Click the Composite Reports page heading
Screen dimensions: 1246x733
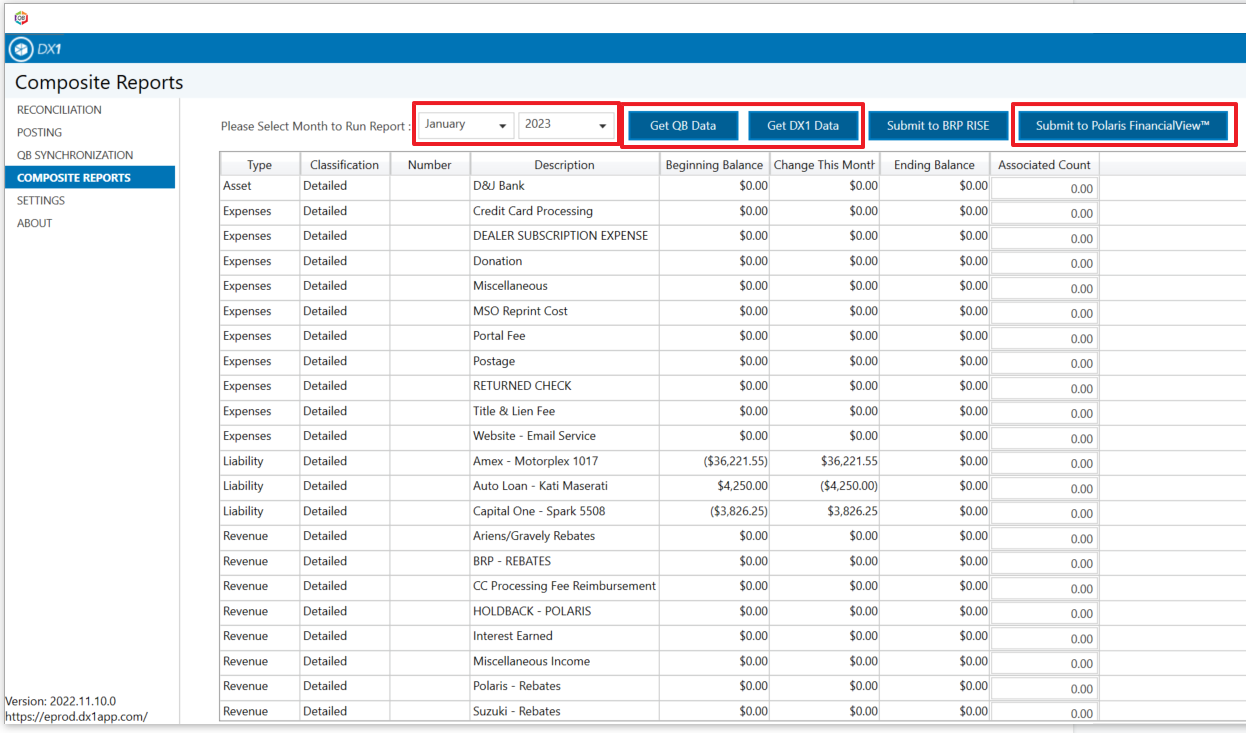[x=99, y=83]
